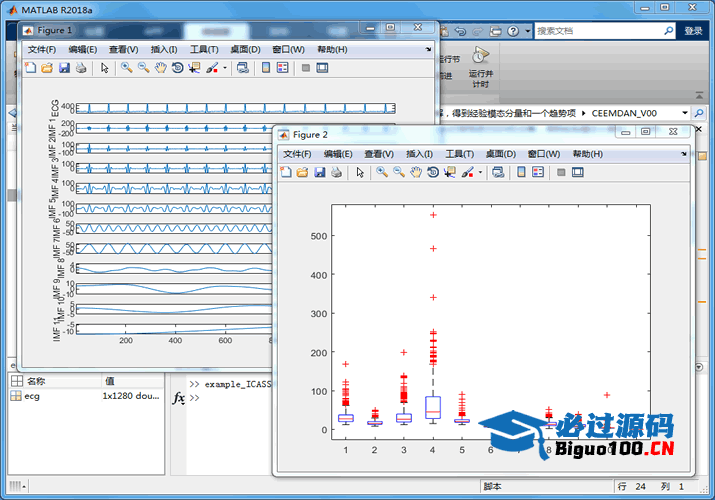Toggle Pan hand tool in Figure 1

[160, 68]
